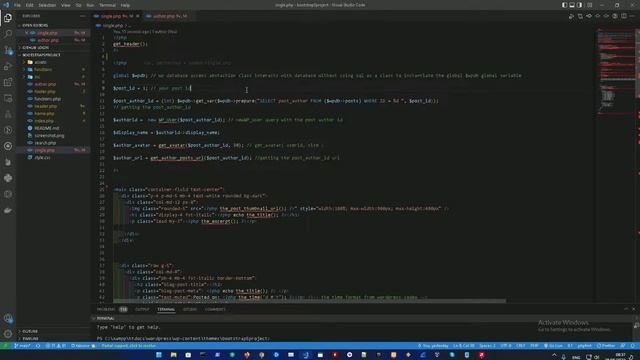The image size is (640, 360).
Task: Close the bottom panel with X icon
Action: click(x=633, y=309)
